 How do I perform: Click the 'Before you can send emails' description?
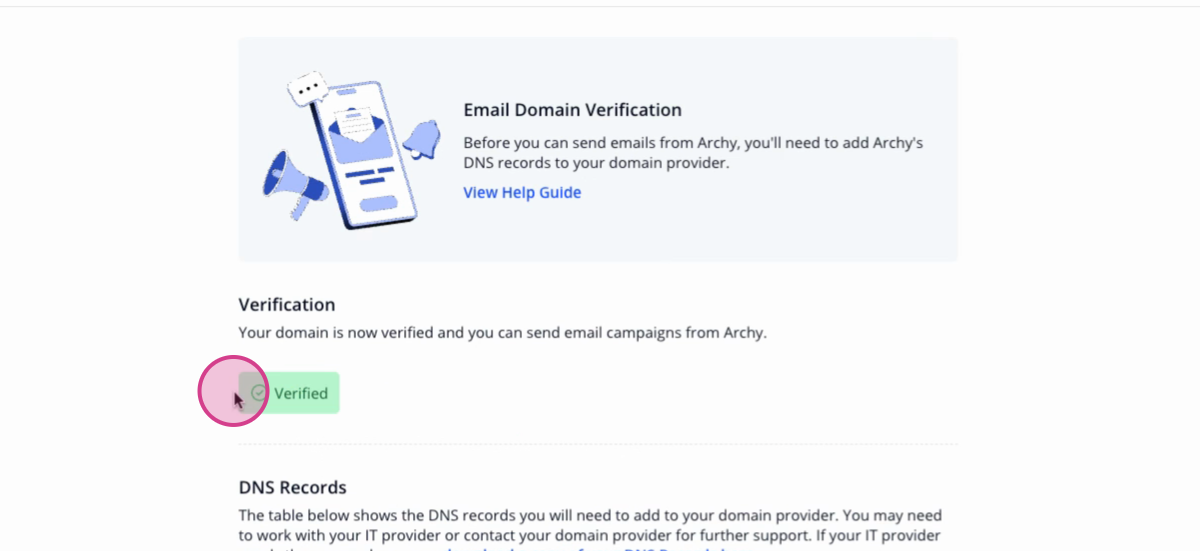tap(693, 152)
